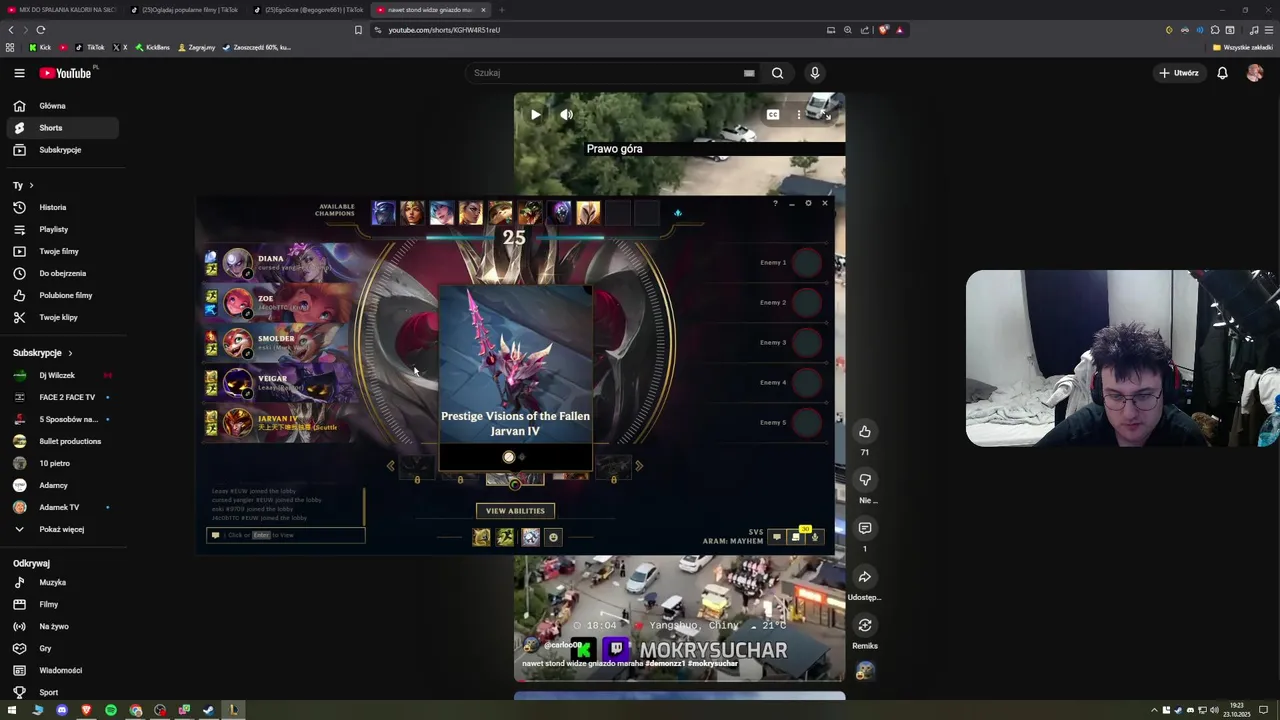This screenshot has height=720, width=1280.
Task: Switch to Oglądaj popularne filmy TikTok tab
Action: click(x=186, y=10)
